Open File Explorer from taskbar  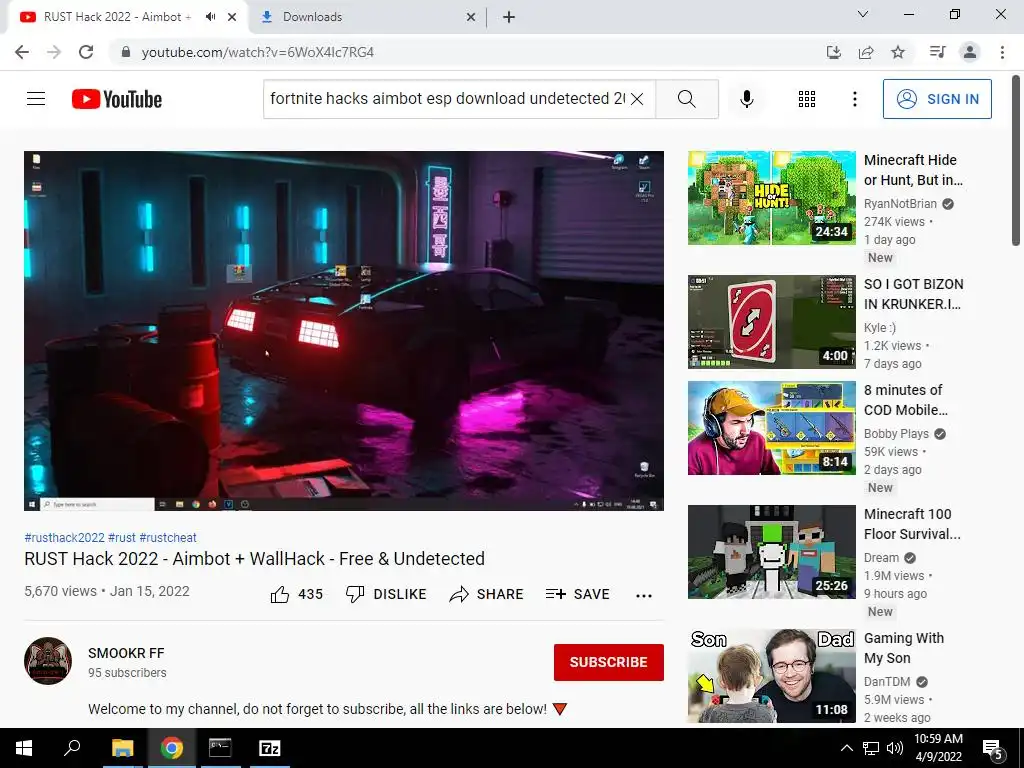click(122, 748)
